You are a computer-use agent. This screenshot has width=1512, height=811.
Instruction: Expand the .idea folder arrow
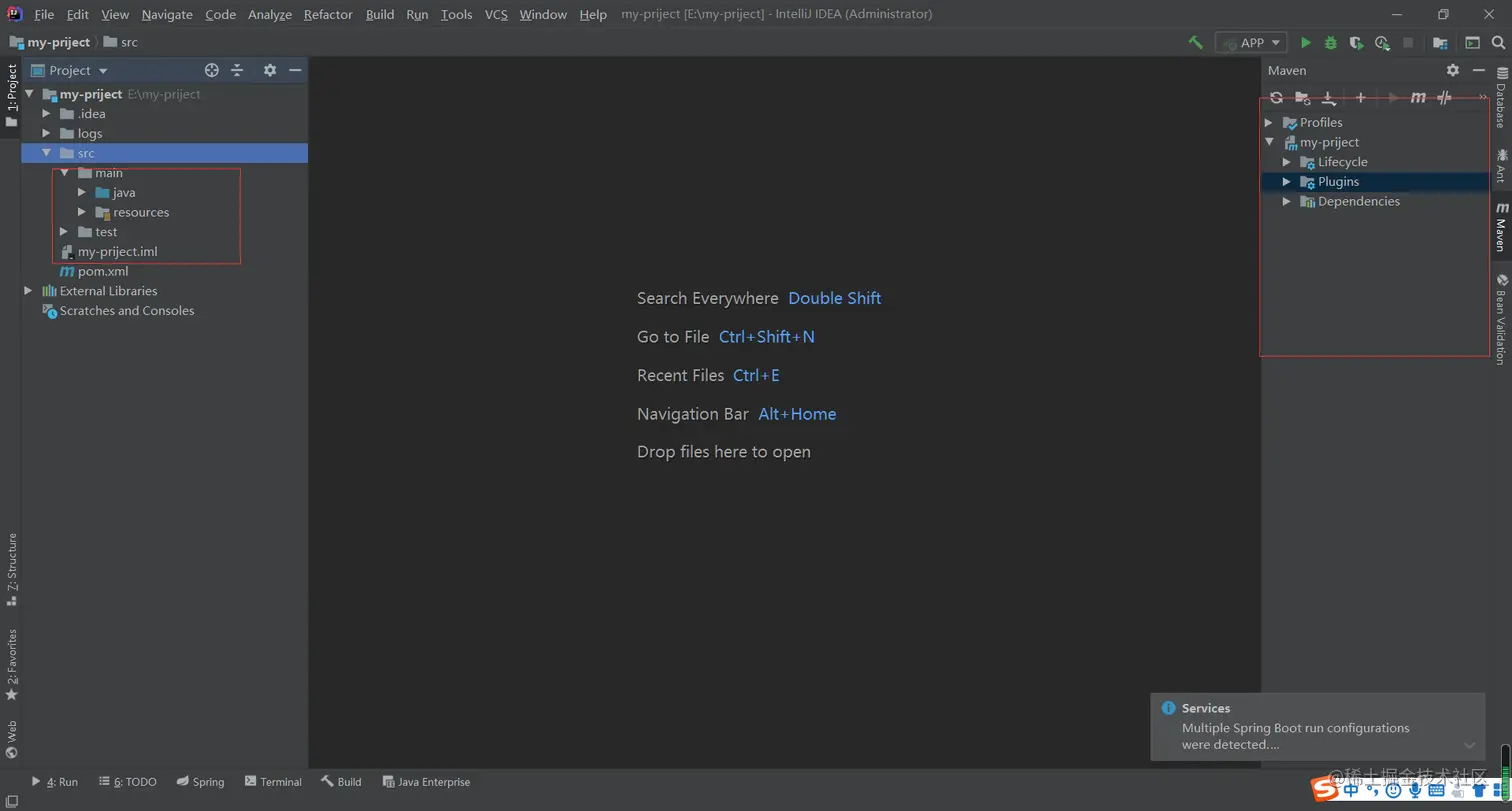pyautogui.click(x=46, y=113)
